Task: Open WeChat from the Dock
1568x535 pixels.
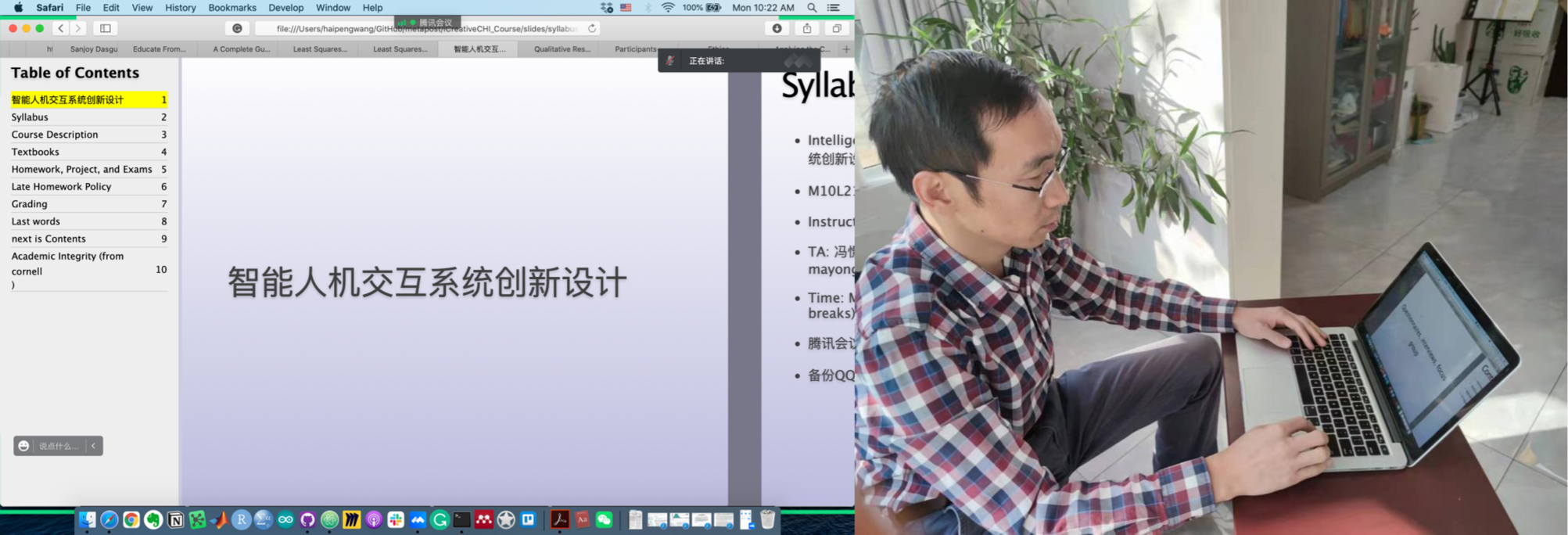Action: coord(605,519)
